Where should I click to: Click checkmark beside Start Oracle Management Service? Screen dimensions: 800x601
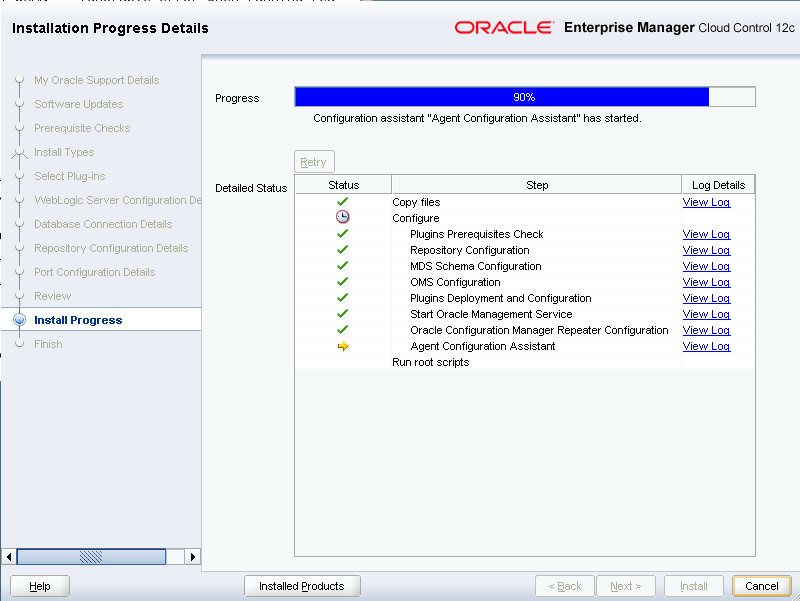coord(342,313)
